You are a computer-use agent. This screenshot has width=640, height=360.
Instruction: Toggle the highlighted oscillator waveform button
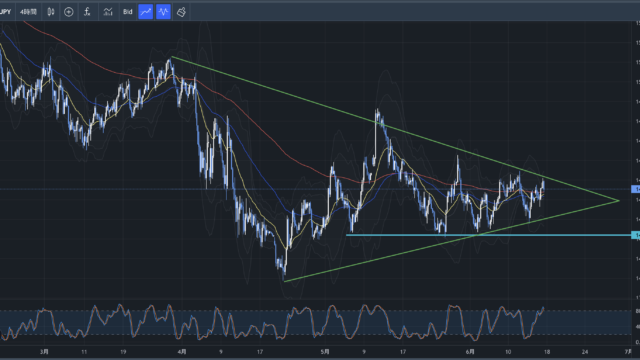pyautogui.click(x=163, y=12)
